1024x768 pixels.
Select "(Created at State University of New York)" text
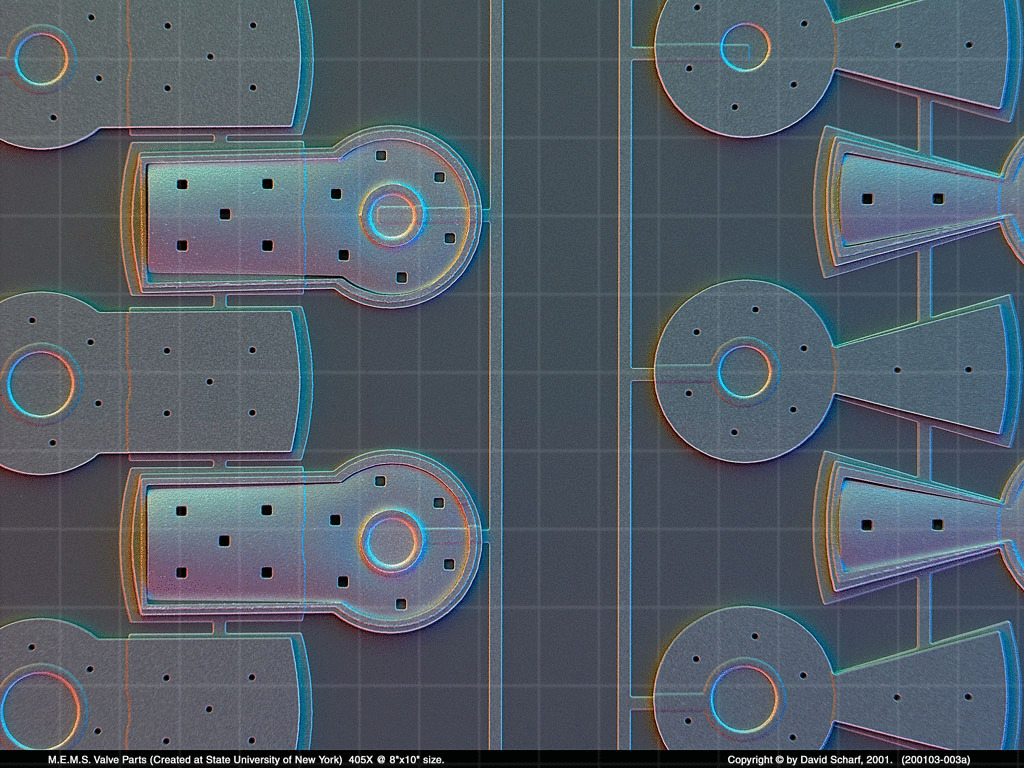(246, 760)
